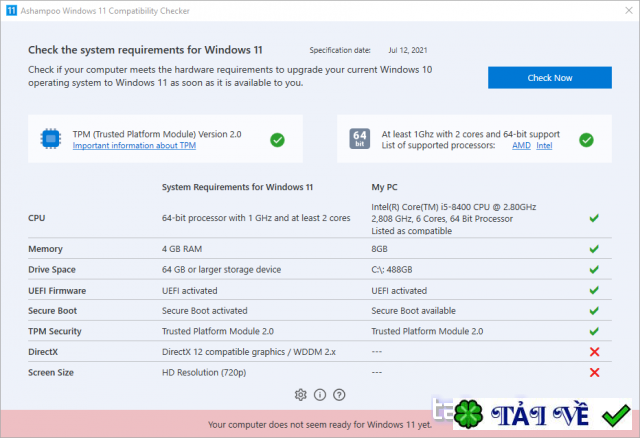Image resolution: width=640 pixels, height=438 pixels.
Task: Click the red X in Screen Size row
Action: click(594, 372)
